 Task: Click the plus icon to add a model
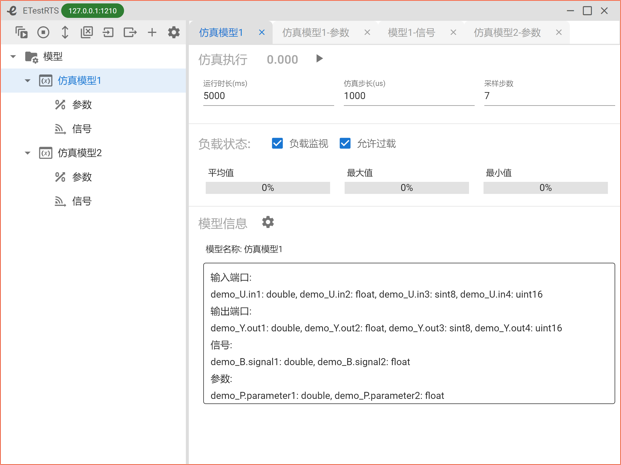[x=152, y=32]
